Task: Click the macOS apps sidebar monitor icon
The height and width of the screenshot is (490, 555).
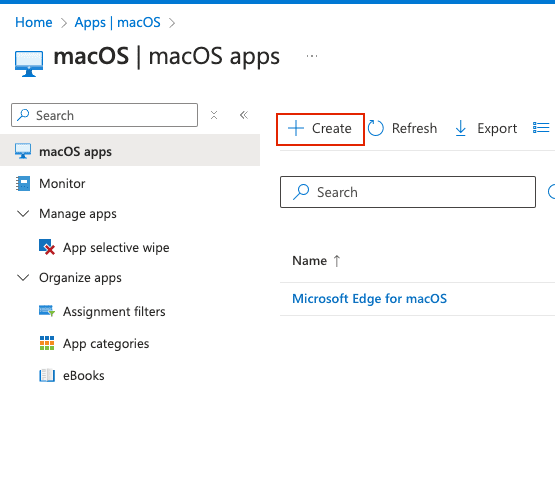Action: (x=23, y=151)
